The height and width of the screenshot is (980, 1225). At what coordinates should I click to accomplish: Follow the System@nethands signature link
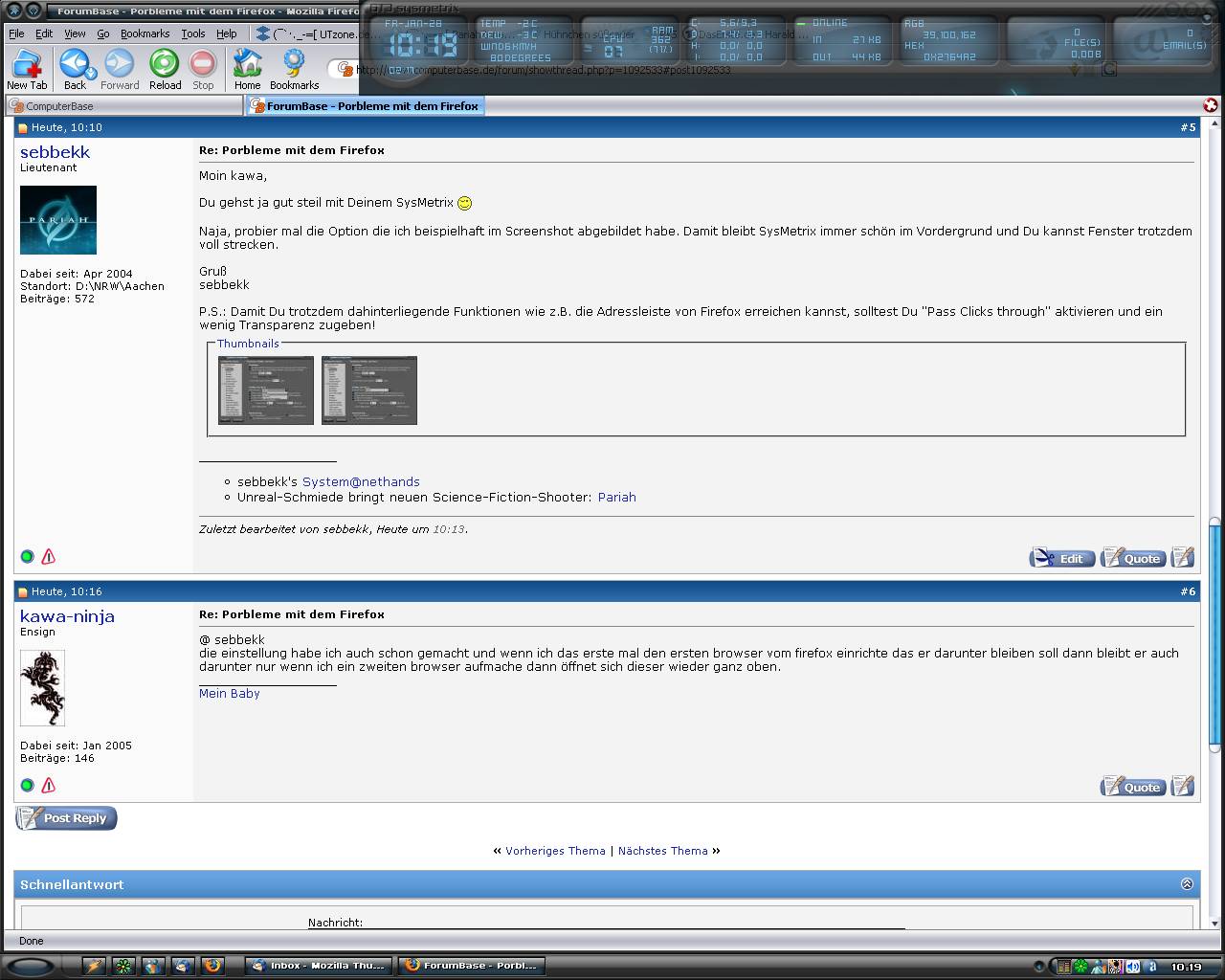[x=361, y=481]
